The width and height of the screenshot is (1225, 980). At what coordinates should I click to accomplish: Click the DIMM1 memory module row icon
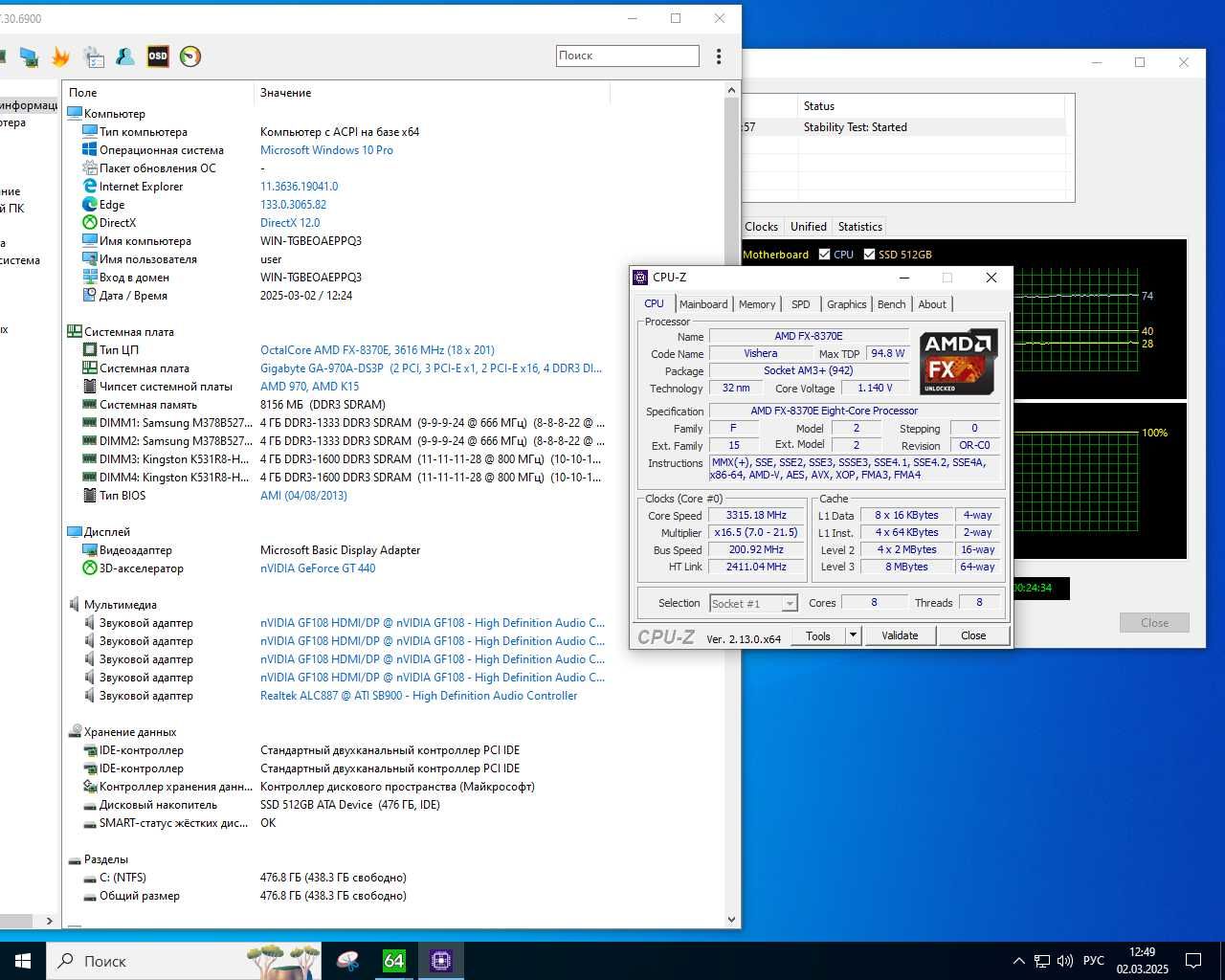click(x=90, y=423)
